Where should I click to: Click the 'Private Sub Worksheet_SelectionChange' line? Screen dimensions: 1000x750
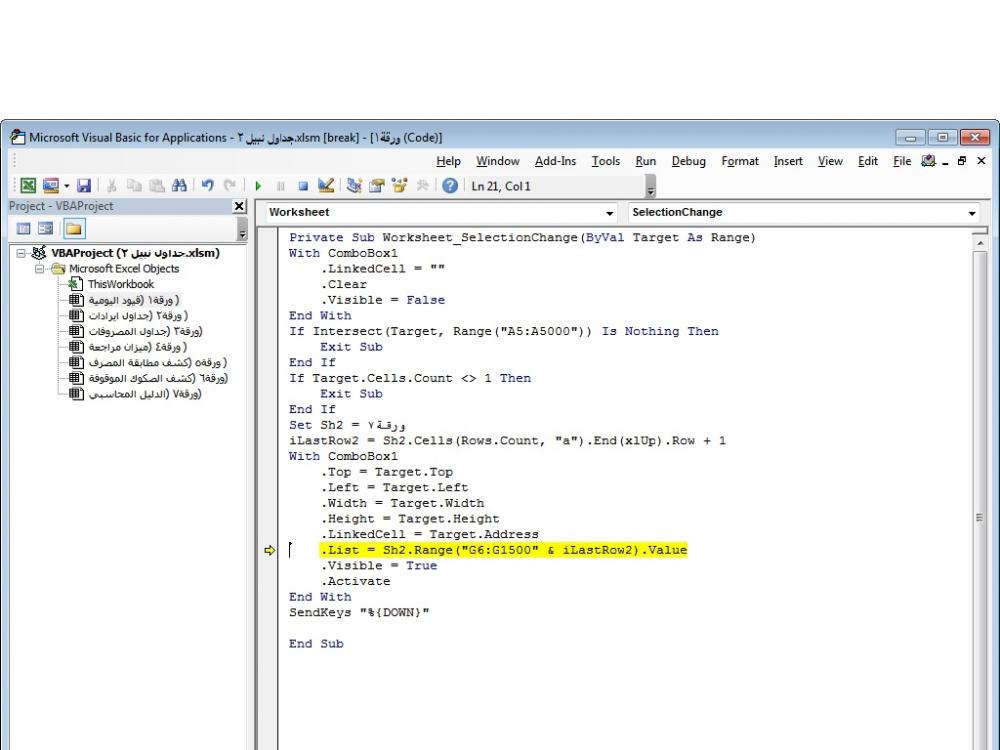point(522,238)
